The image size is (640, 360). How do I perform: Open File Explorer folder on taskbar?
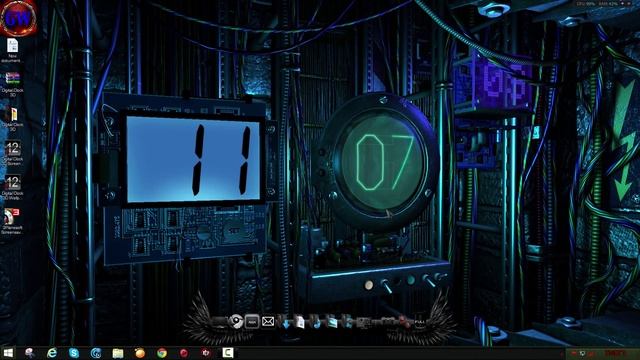click(x=118, y=353)
